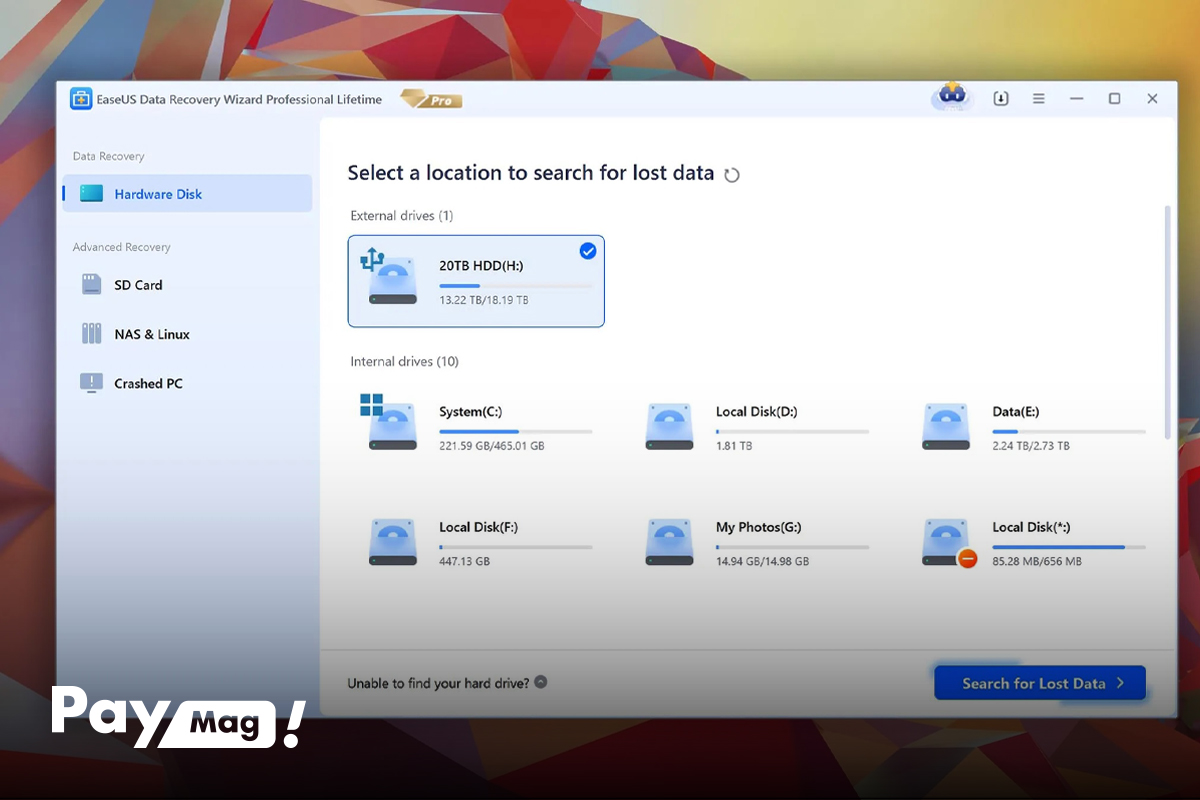Click the EaseUS app logo icon

pos(81,99)
